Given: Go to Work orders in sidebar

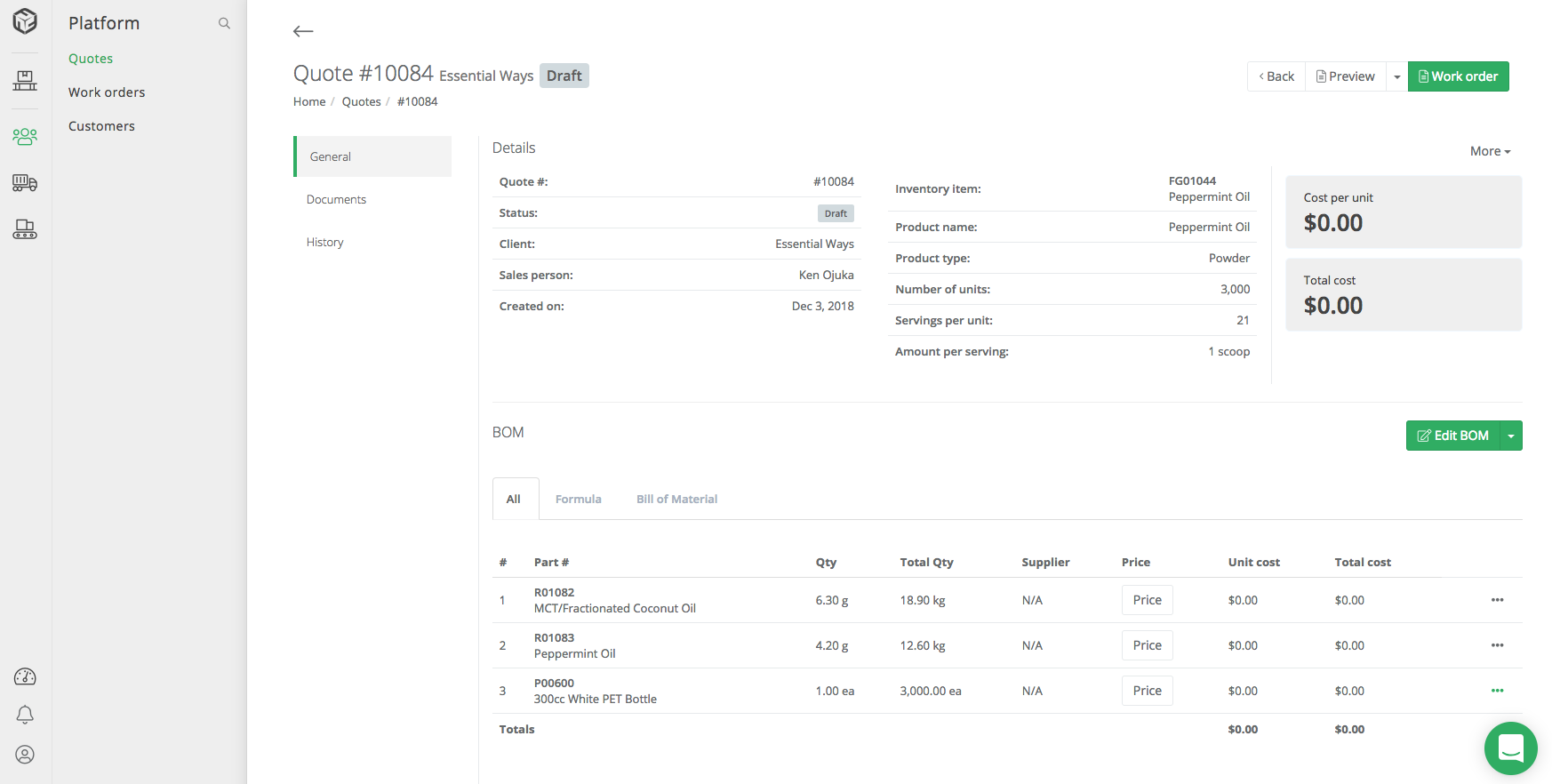Looking at the screenshot, I should click(107, 92).
